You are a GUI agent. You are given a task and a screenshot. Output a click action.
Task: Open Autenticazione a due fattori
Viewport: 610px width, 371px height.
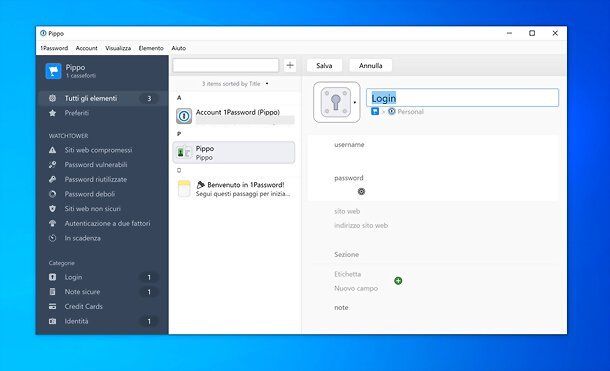[102, 224]
